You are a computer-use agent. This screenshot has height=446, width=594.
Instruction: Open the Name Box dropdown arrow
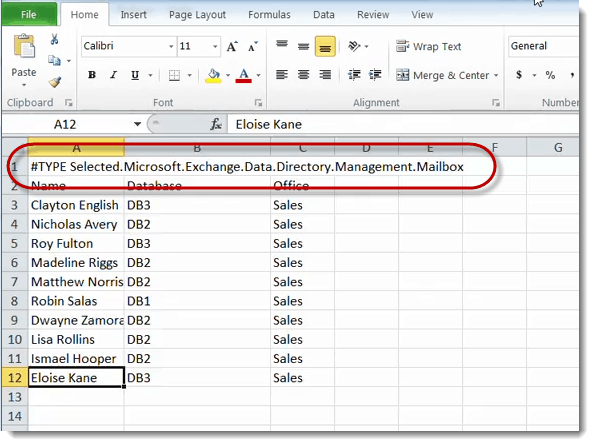pos(137,124)
